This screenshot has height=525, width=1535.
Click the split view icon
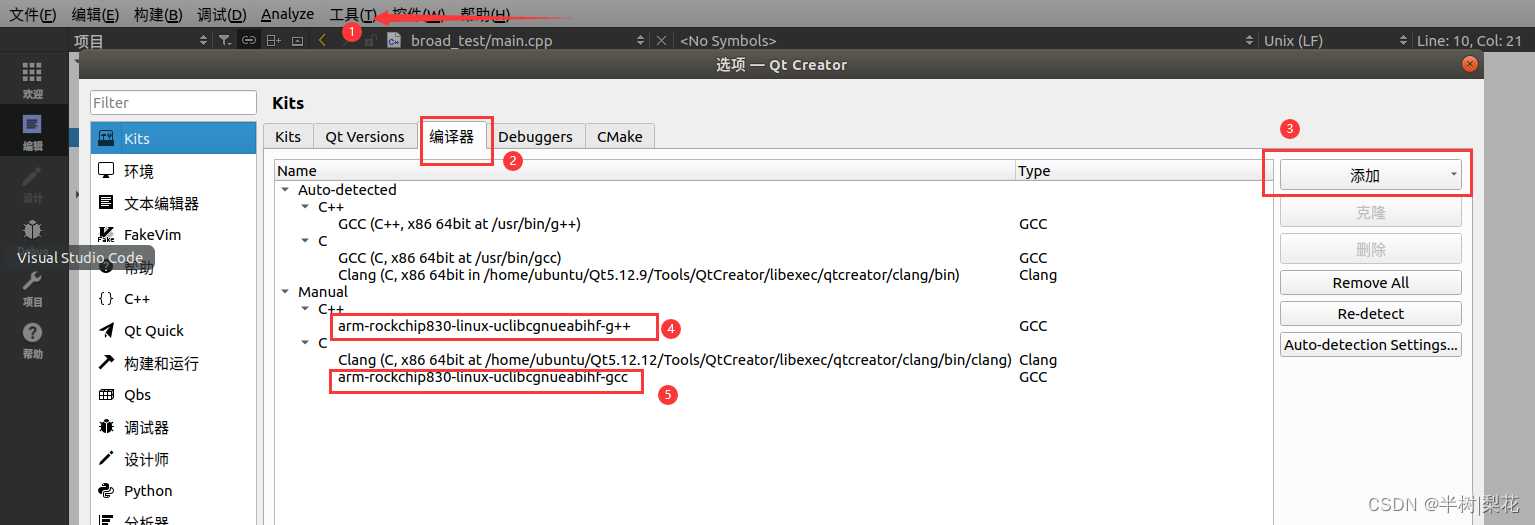[273, 40]
